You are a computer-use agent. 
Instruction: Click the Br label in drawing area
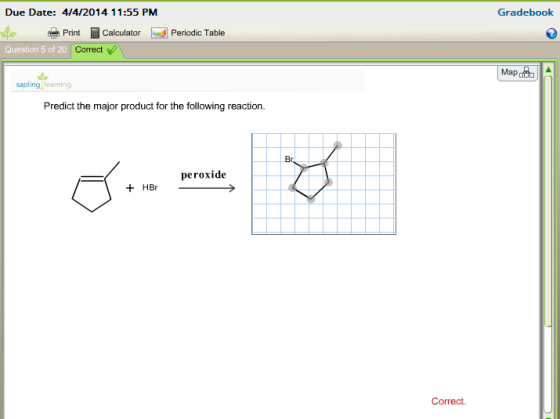tap(289, 159)
